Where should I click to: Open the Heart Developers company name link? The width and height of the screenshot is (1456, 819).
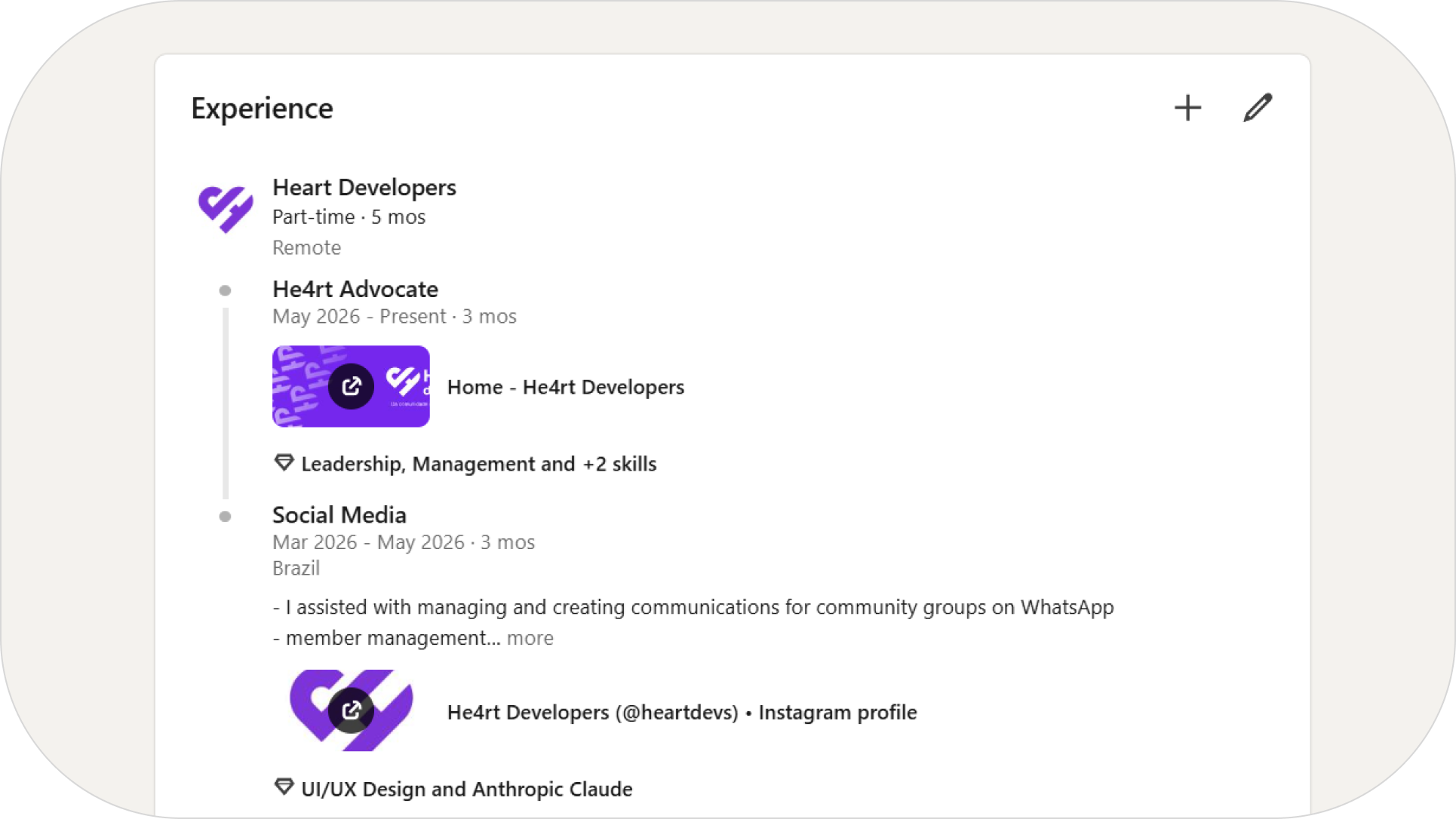(x=364, y=187)
